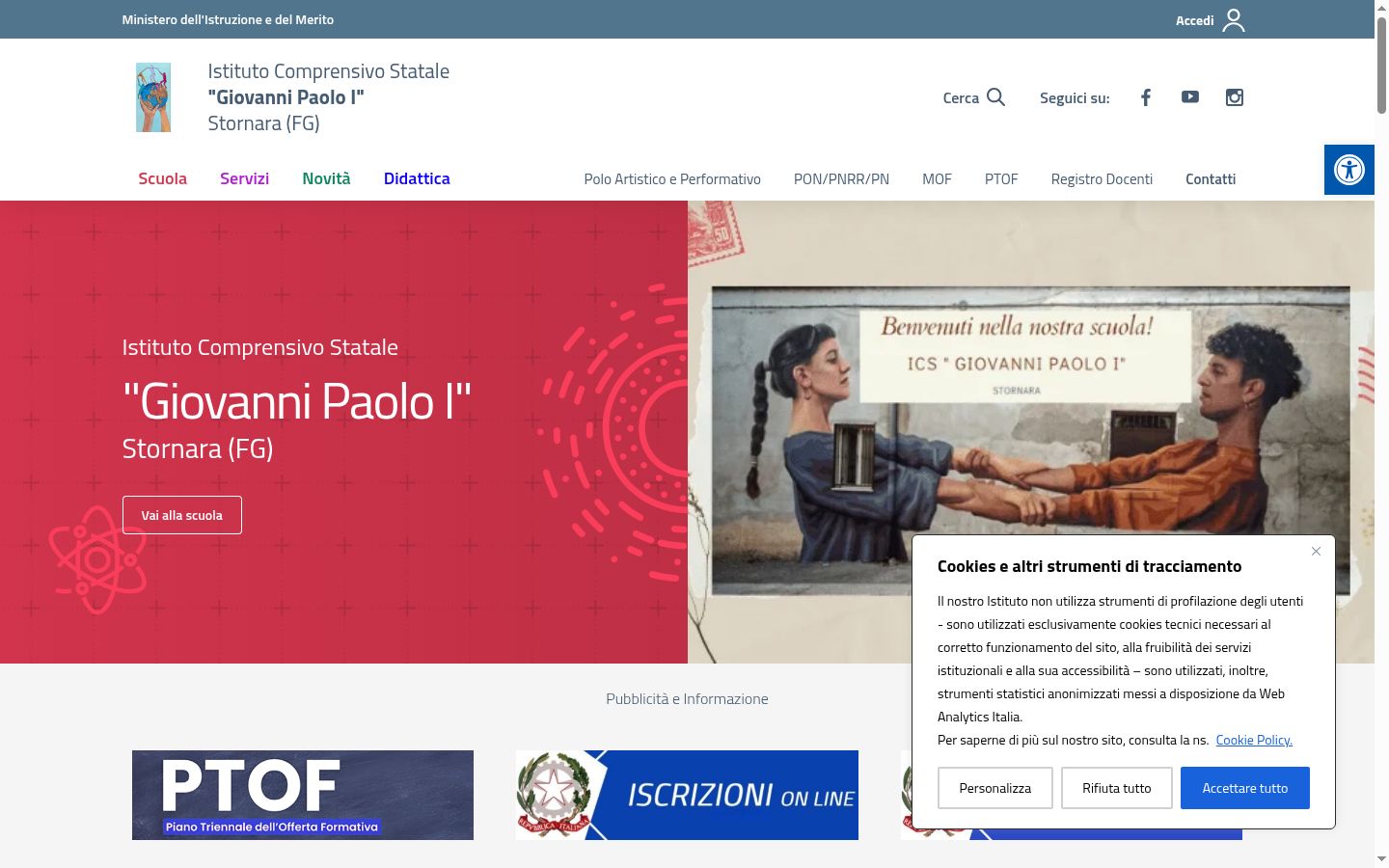Viewport: 1389px width, 868px height.
Task: Open the Cookie Policy link
Action: (x=1254, y=740)
